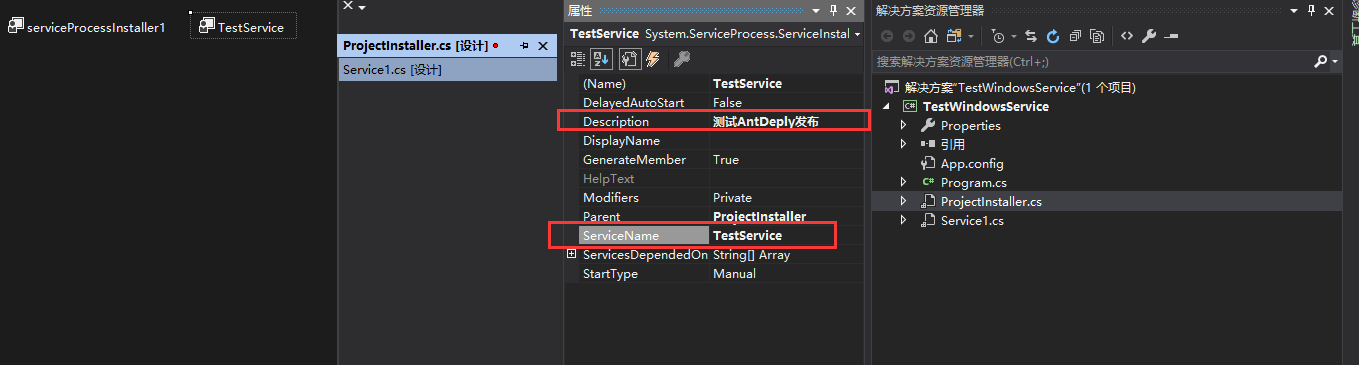Select the HelpText property row
Viewport: 1359px width, 365px height.
click(x=721, y=179)
